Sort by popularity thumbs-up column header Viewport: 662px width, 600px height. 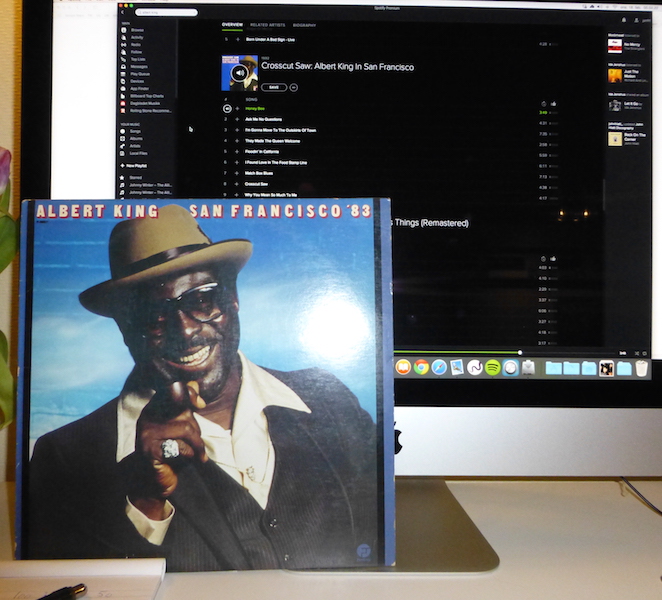[553, 103]
